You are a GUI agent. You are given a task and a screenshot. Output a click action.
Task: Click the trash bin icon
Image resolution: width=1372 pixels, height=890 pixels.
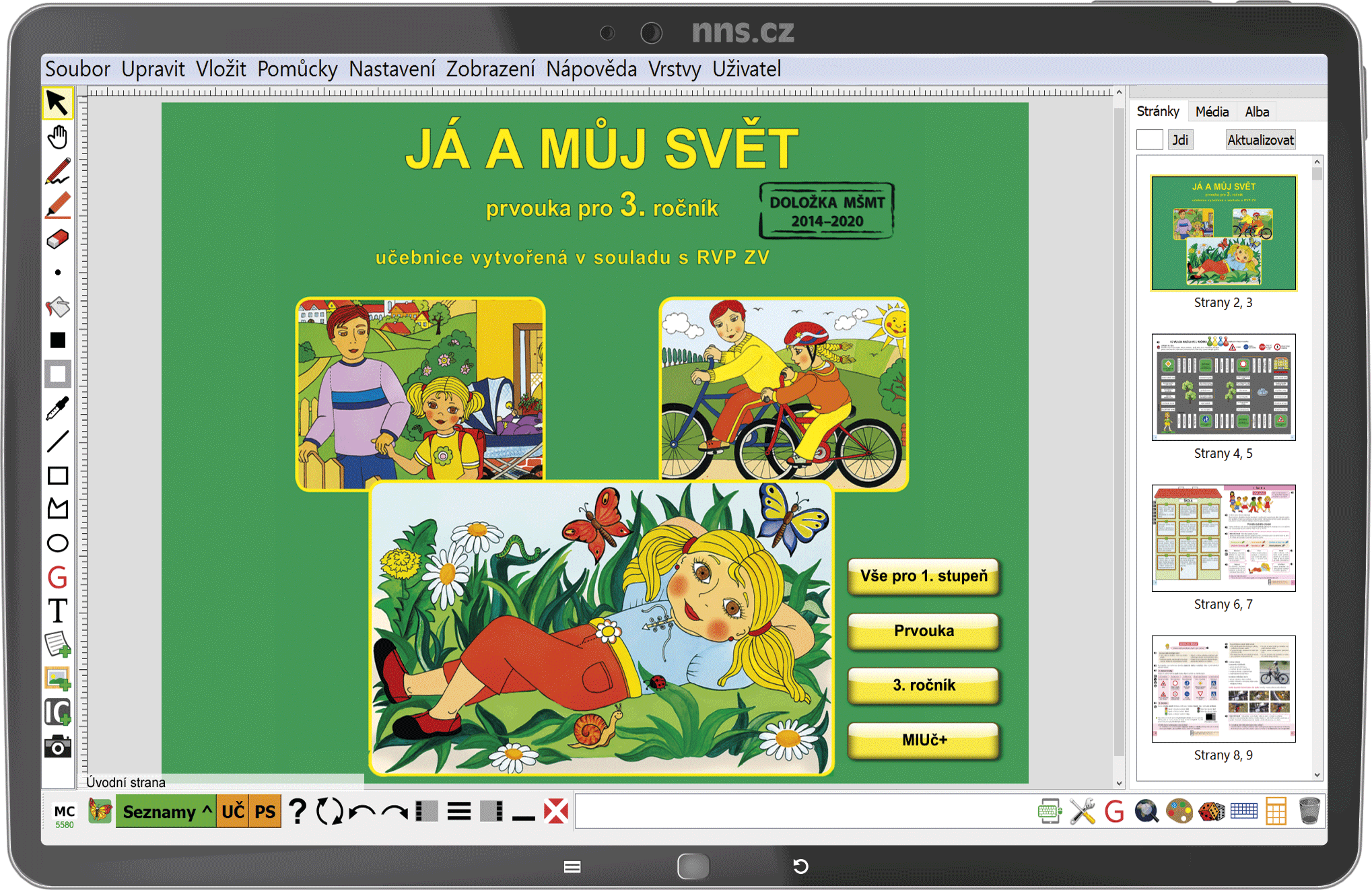[1309, 811]
